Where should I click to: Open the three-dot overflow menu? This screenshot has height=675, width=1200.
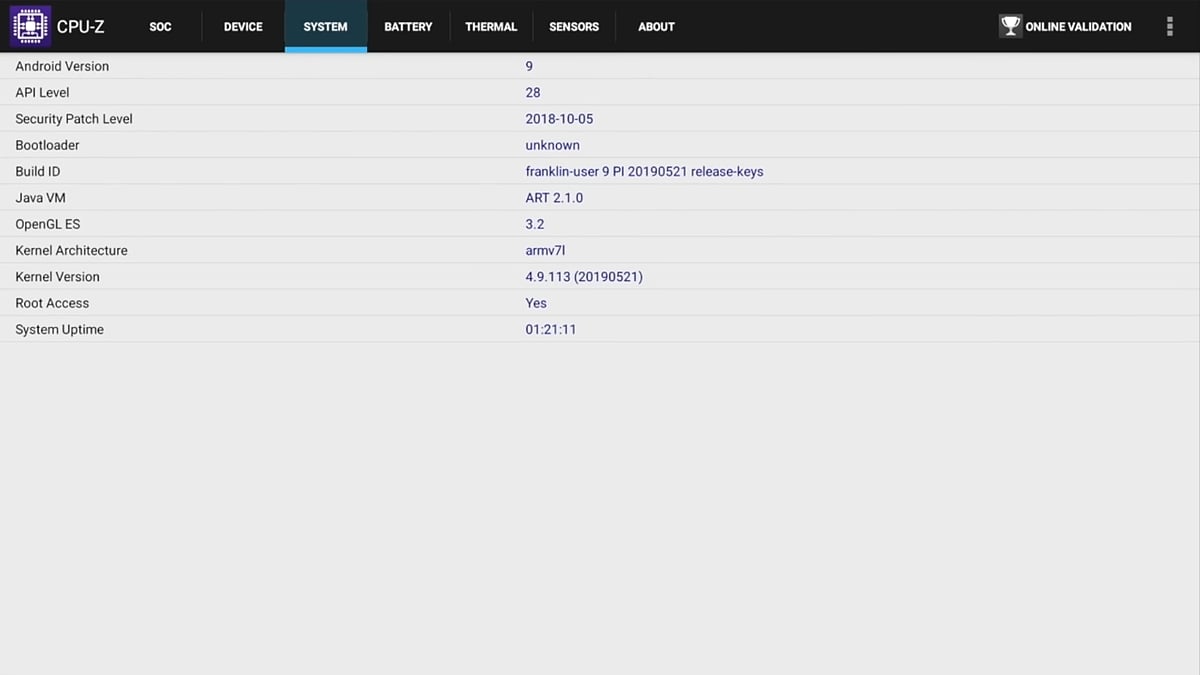[1169, 27]
